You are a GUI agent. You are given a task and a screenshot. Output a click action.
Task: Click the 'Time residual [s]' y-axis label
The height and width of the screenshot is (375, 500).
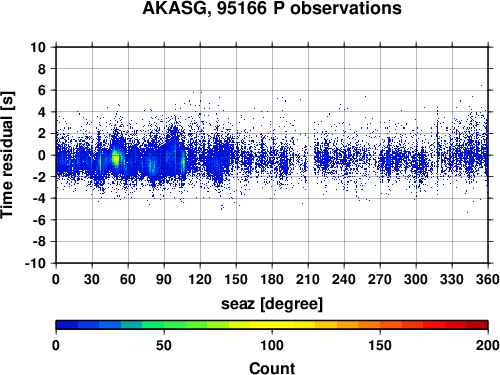click(x=7, y=155)
